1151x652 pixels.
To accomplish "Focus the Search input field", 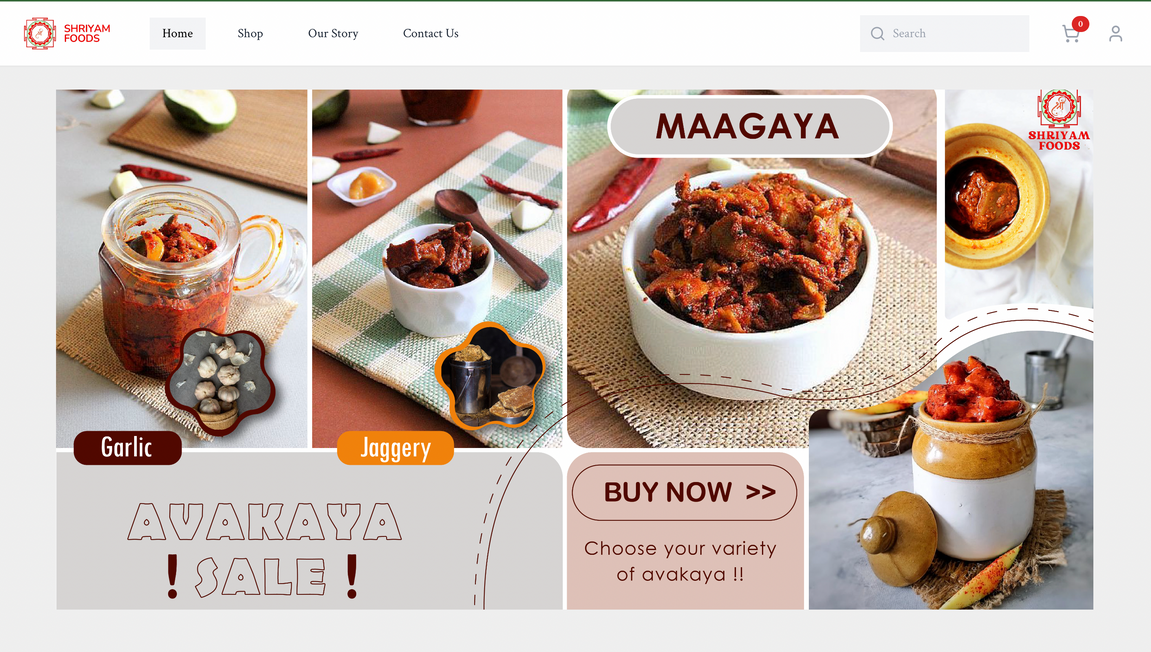I will click(x=944, y=34).
